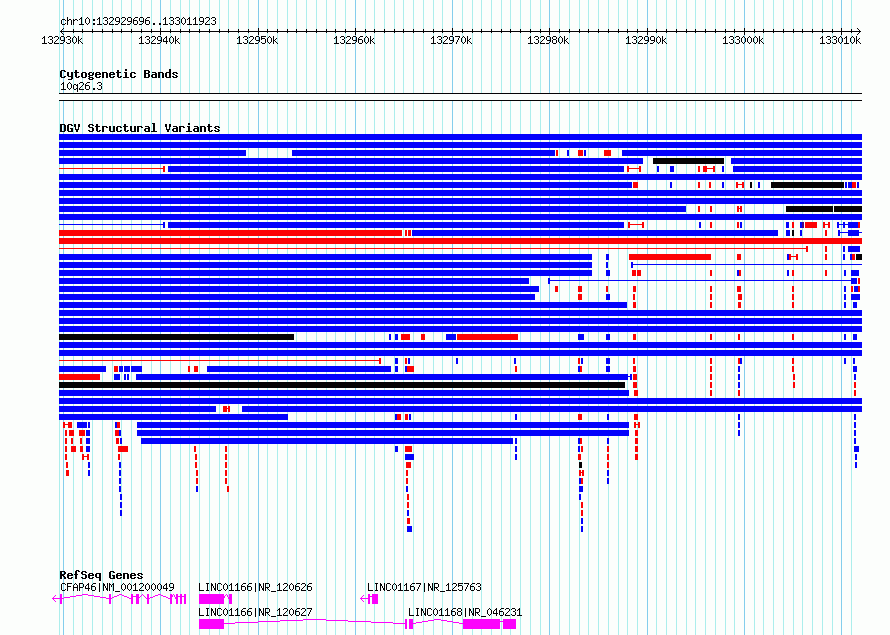Select the 132960k ruler tick label
This screenshot has width=890, height=635.
(354, 40)
